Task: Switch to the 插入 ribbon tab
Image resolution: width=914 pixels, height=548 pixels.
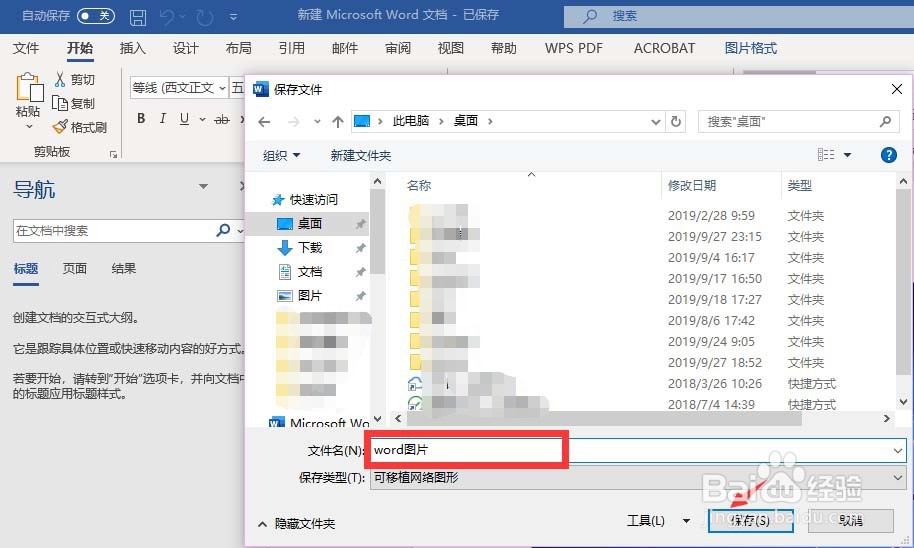Action: [132, 48]
